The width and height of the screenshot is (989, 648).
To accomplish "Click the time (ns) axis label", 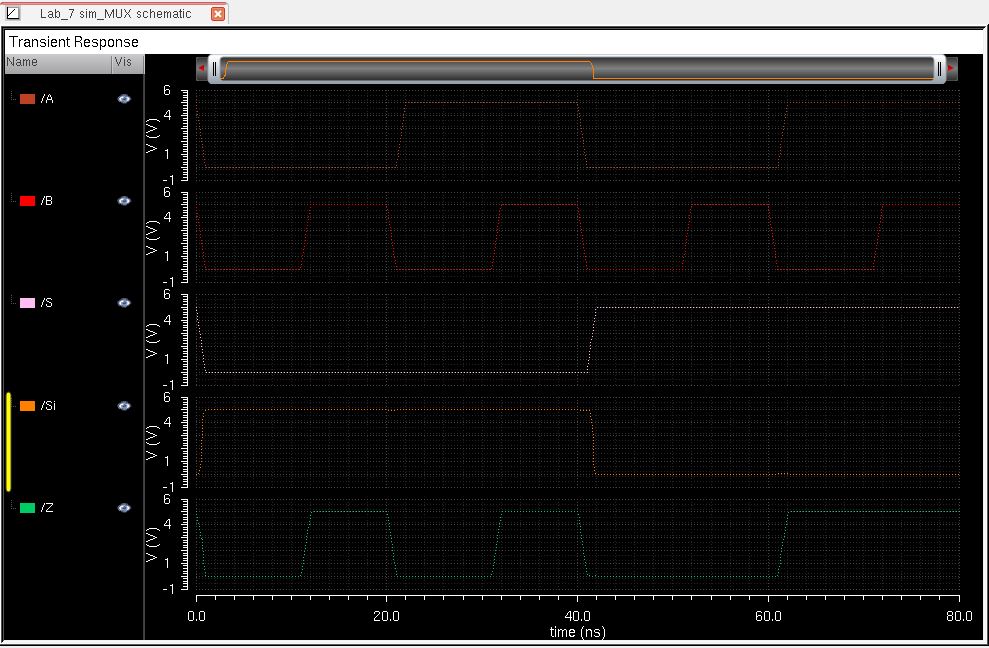I will [577, 632].
